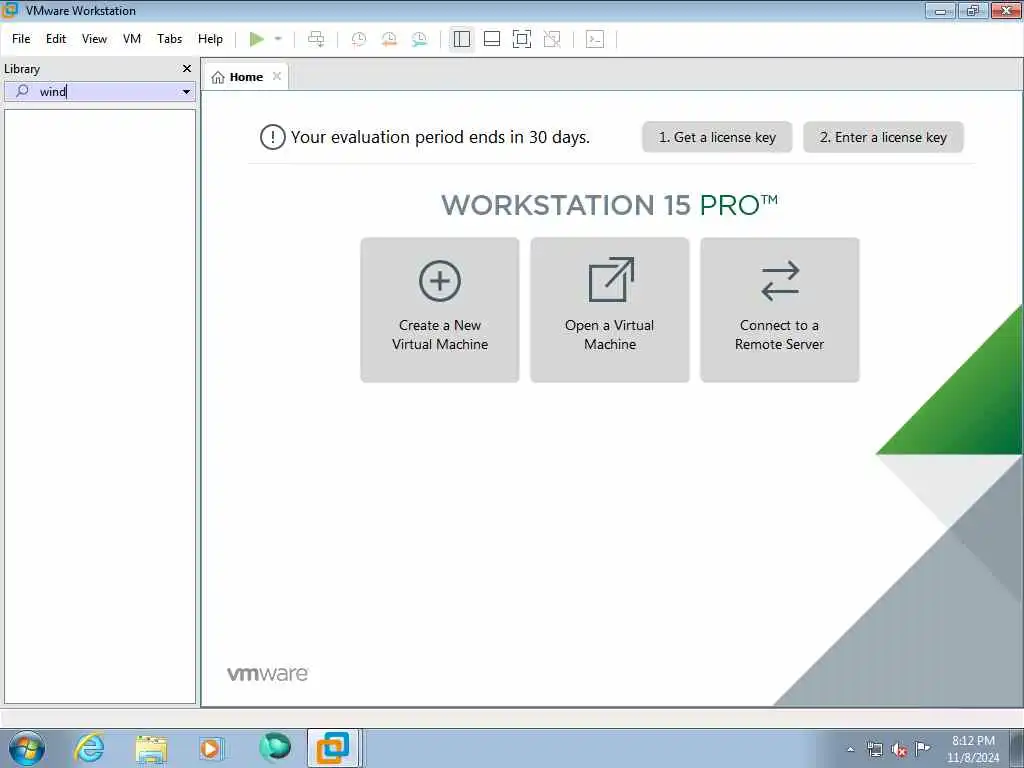The image size is (1024, 768).
Task: Click the arrow-box icon on Open tile
Action: (611, 280)
